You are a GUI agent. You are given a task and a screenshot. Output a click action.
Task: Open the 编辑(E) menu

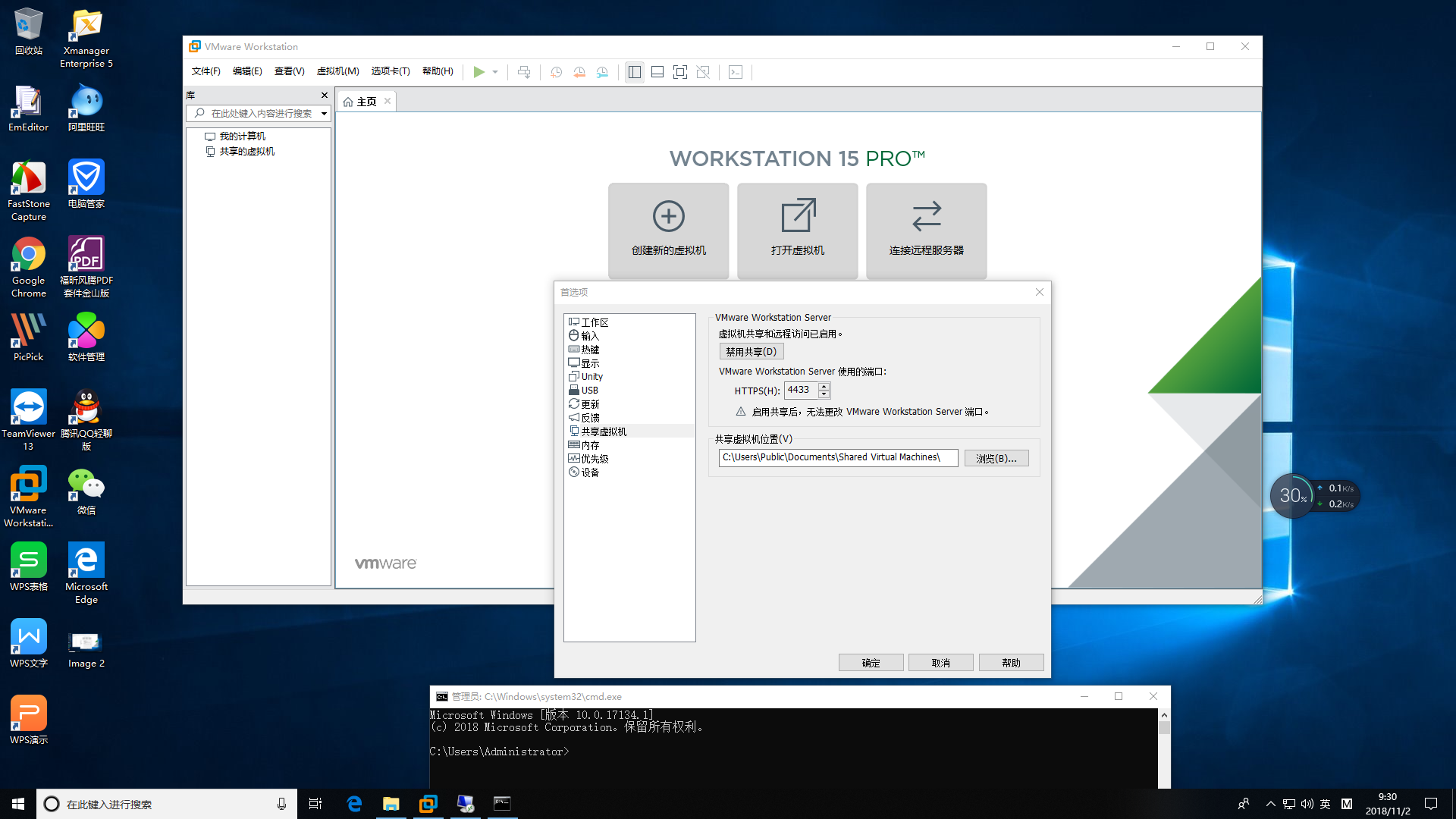click(x=247, y=71)
